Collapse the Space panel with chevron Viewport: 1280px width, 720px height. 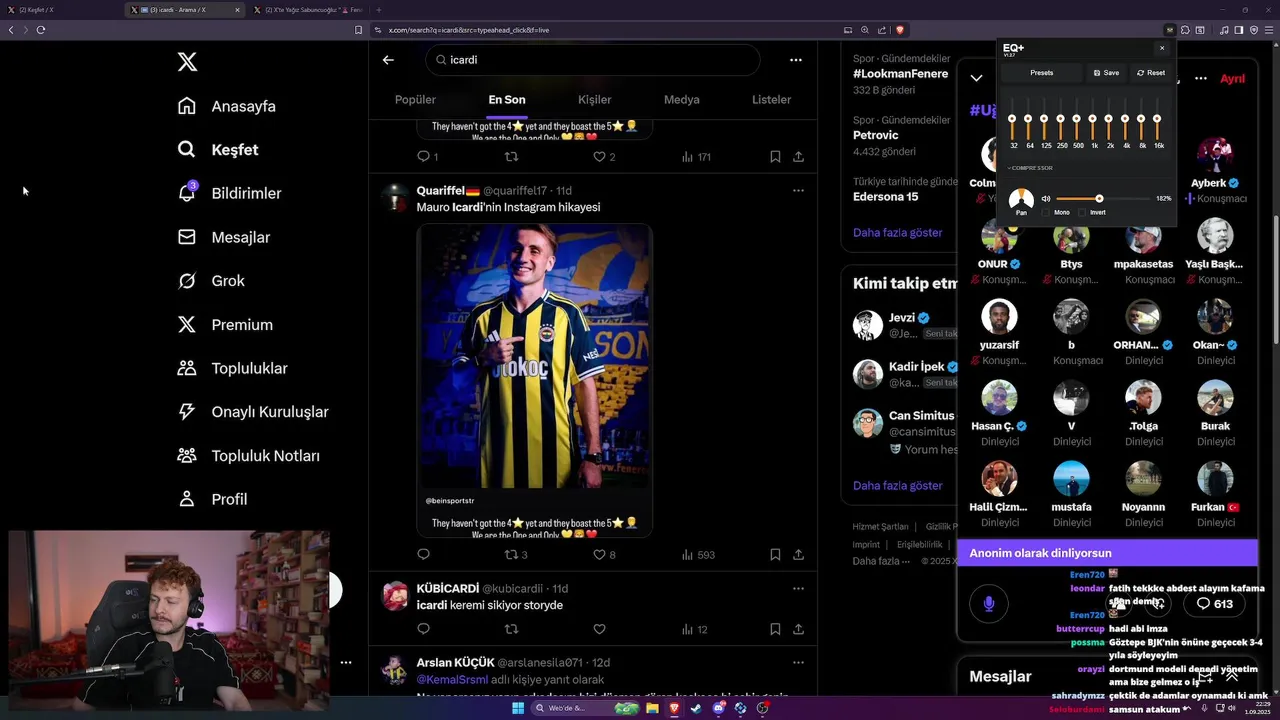pos(976,78)
